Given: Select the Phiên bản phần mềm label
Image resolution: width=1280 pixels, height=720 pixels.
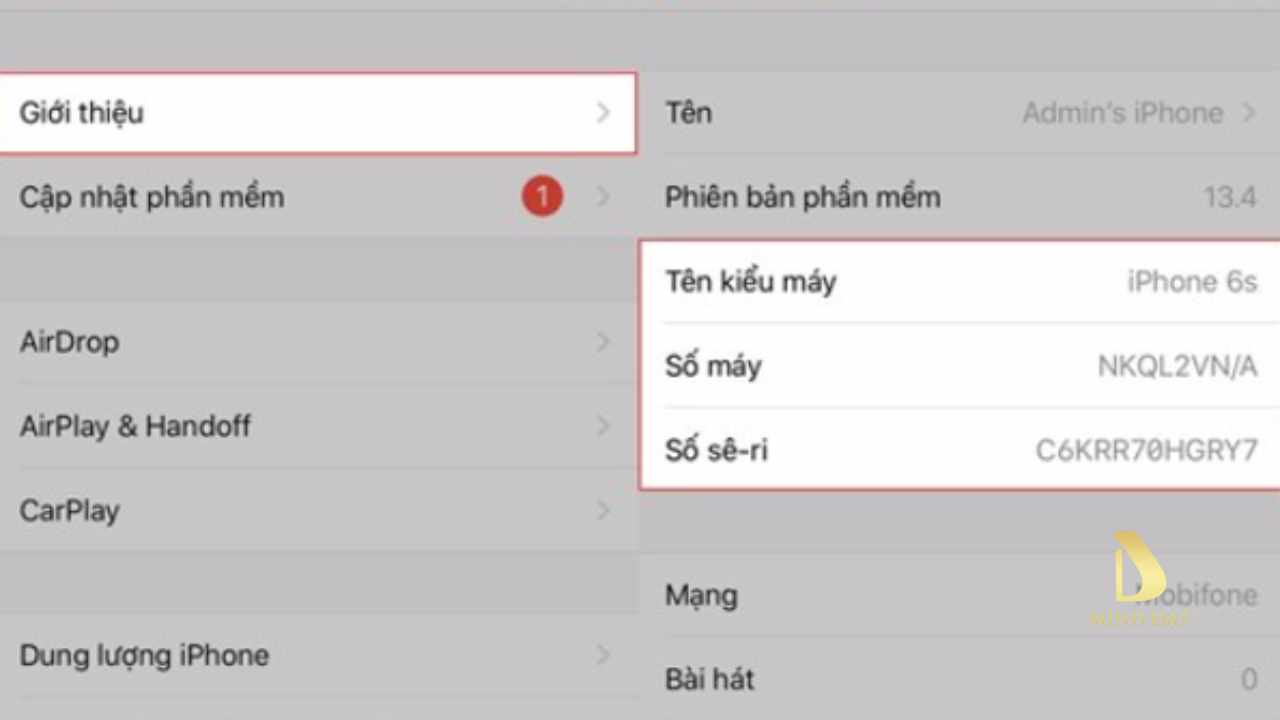Looking at the screenshot, I should (x=803, y=197).
